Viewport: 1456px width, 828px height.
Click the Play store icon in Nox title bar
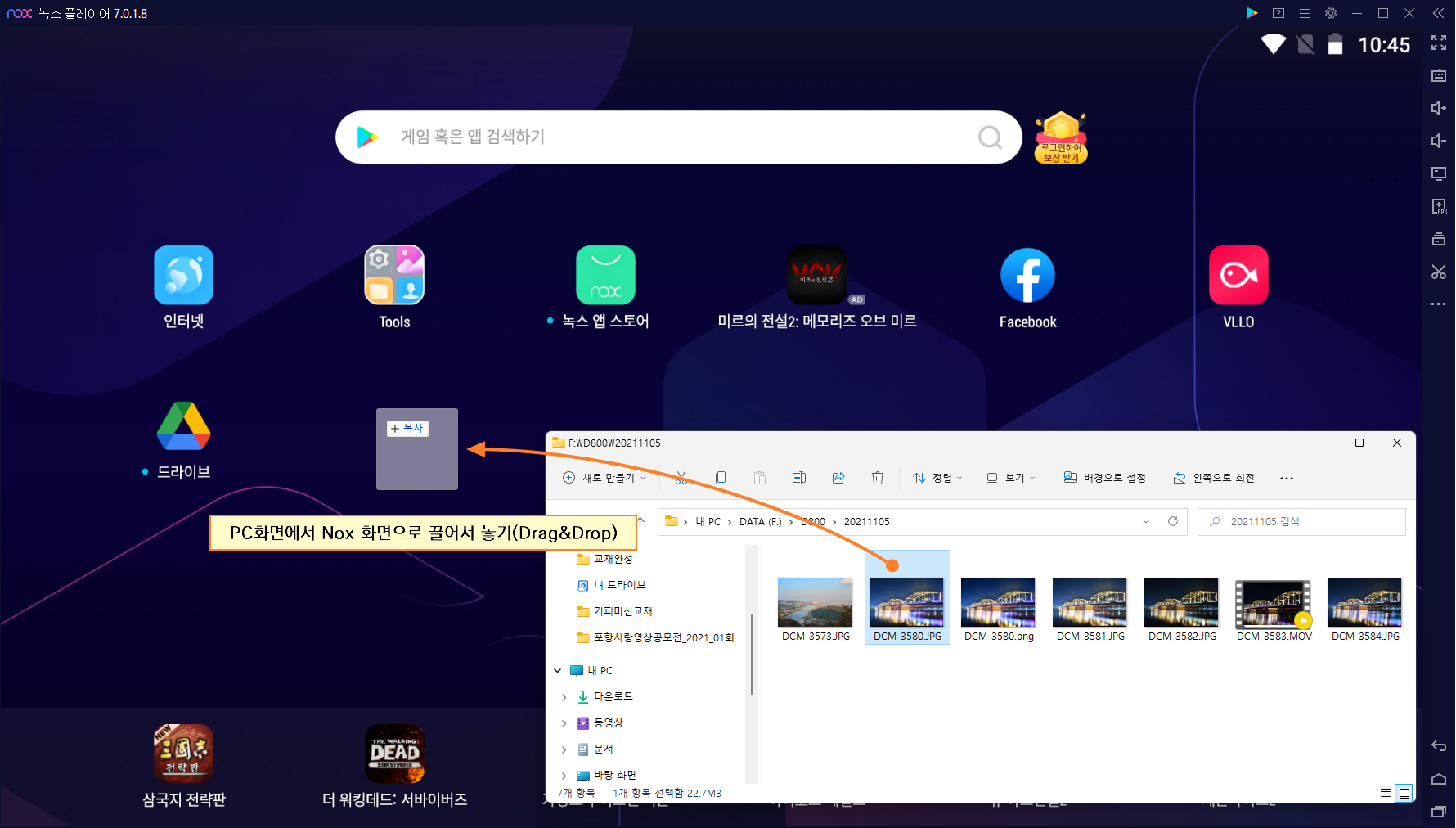[x=1252, y=13]
